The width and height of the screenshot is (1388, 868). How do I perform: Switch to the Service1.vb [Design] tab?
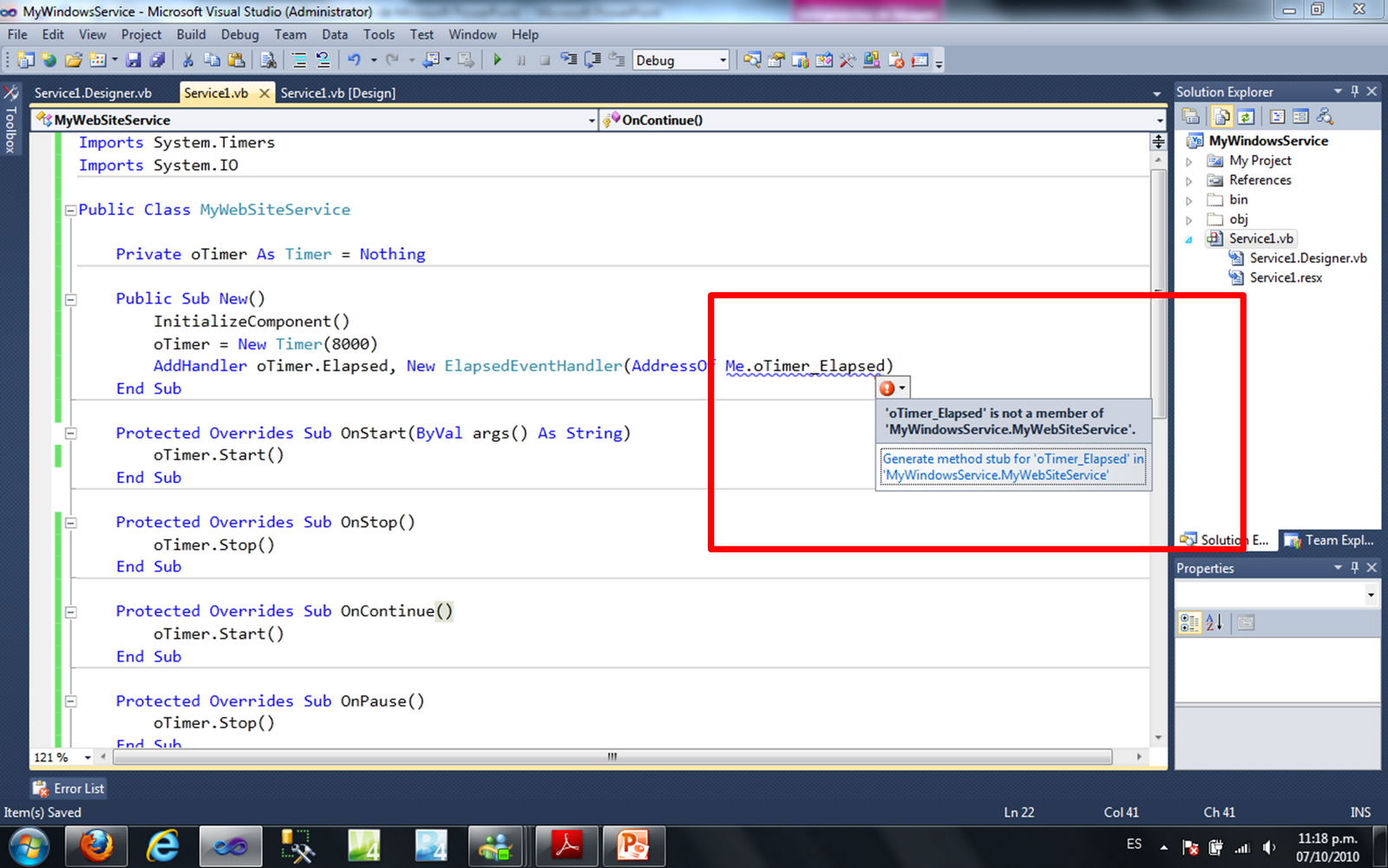click(x=337, y=93)
